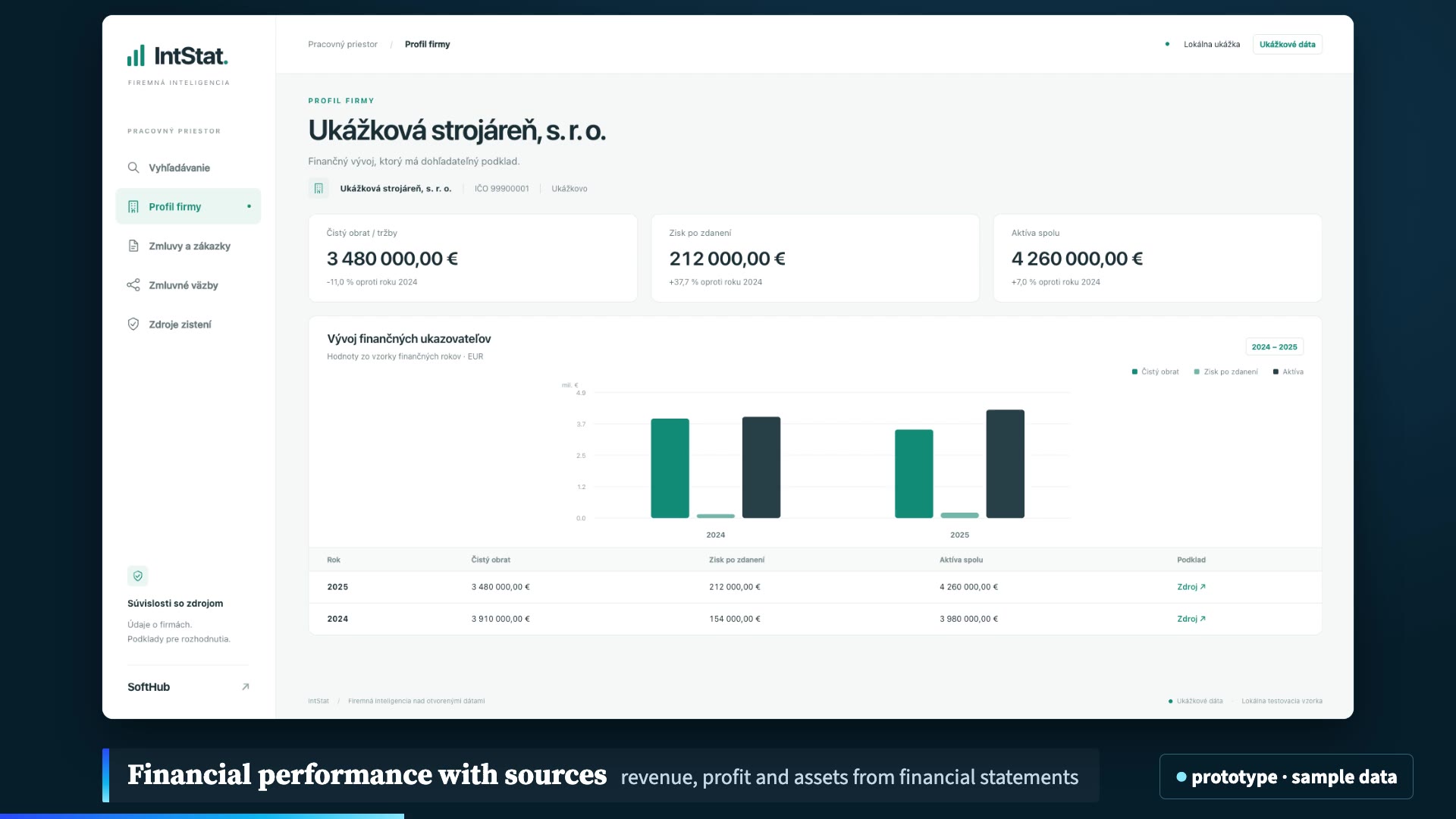The height and width of the screenshot is (819, 1456).
Task: Click the Profil firmy breadcrumb
Action: point(428,44)
